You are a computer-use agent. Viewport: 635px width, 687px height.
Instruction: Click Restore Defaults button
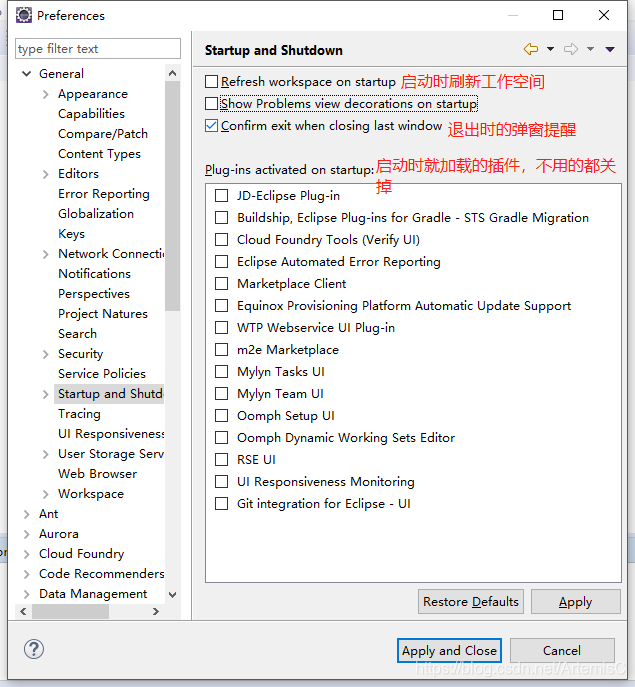click(x=471, y=602)
